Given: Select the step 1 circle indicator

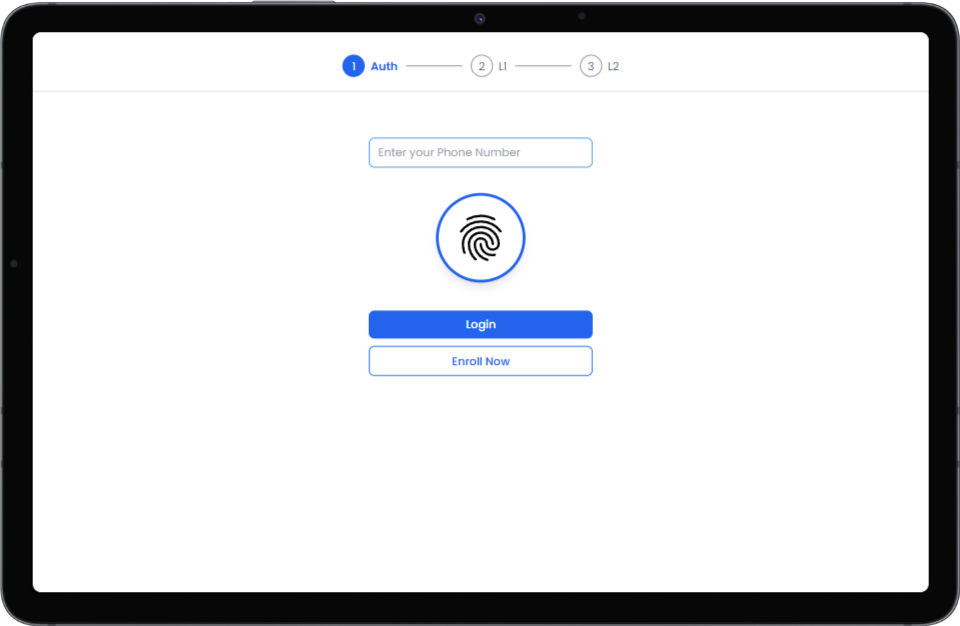Looking at the screenshot, I should click(353, 66).
